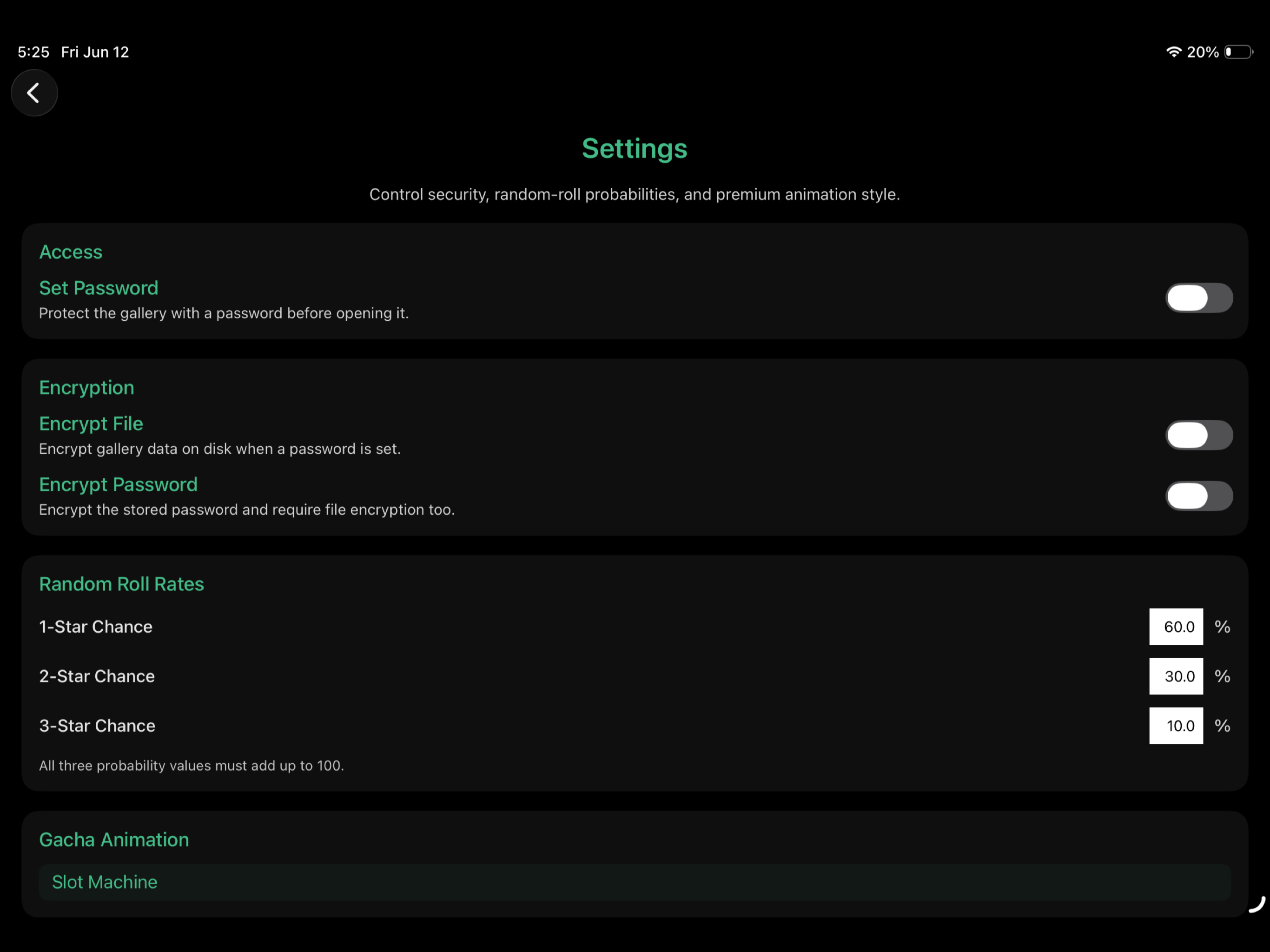Click the Access section heading
Viewport: 1270px width, 952px height.
tap(71, 252)
